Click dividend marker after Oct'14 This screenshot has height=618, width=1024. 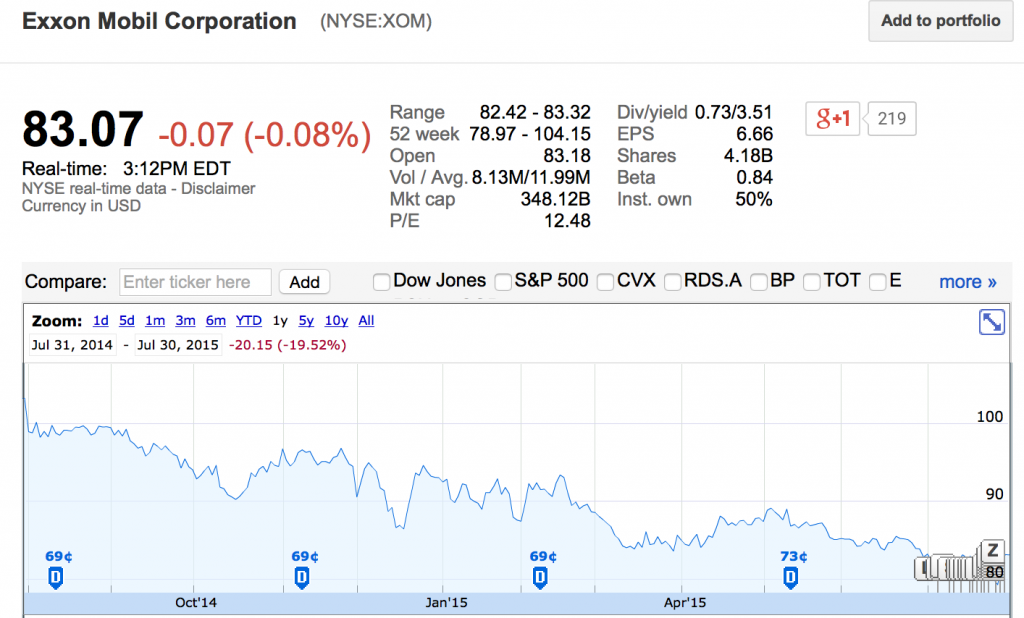(301, 576)
